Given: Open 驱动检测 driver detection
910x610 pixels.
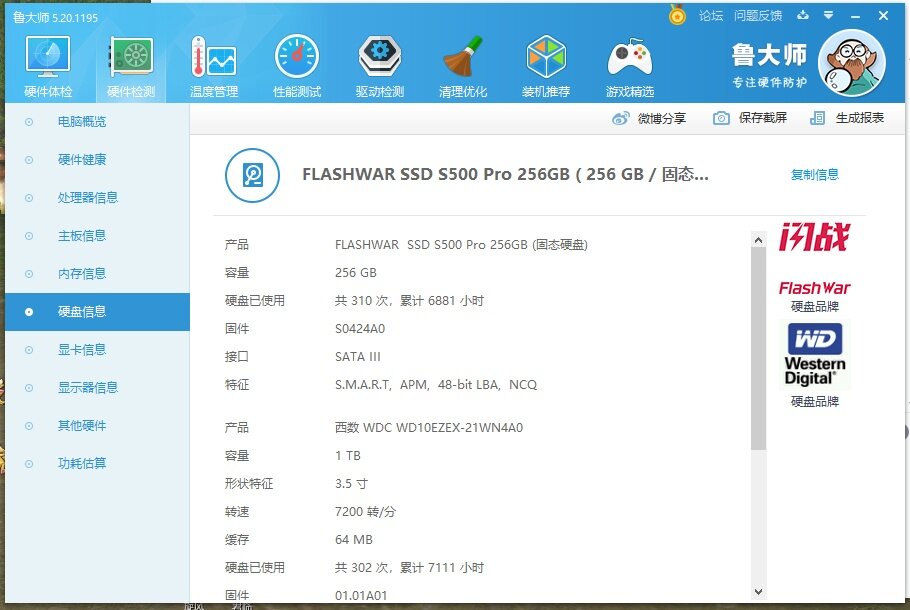Looking at the screenshot, I should (380, 67).
